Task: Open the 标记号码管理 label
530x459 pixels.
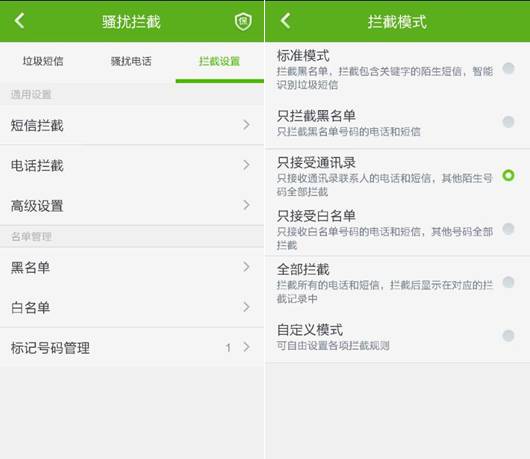Action: [x=50, y=348]
